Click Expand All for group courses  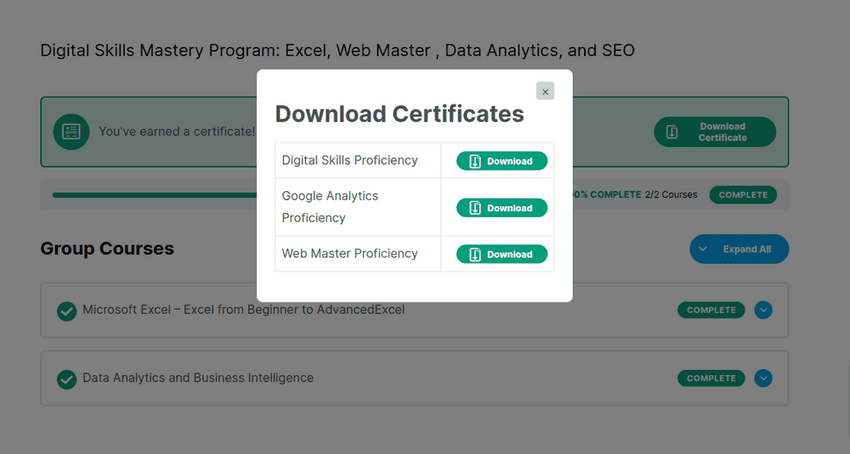(x=739, y=249)
